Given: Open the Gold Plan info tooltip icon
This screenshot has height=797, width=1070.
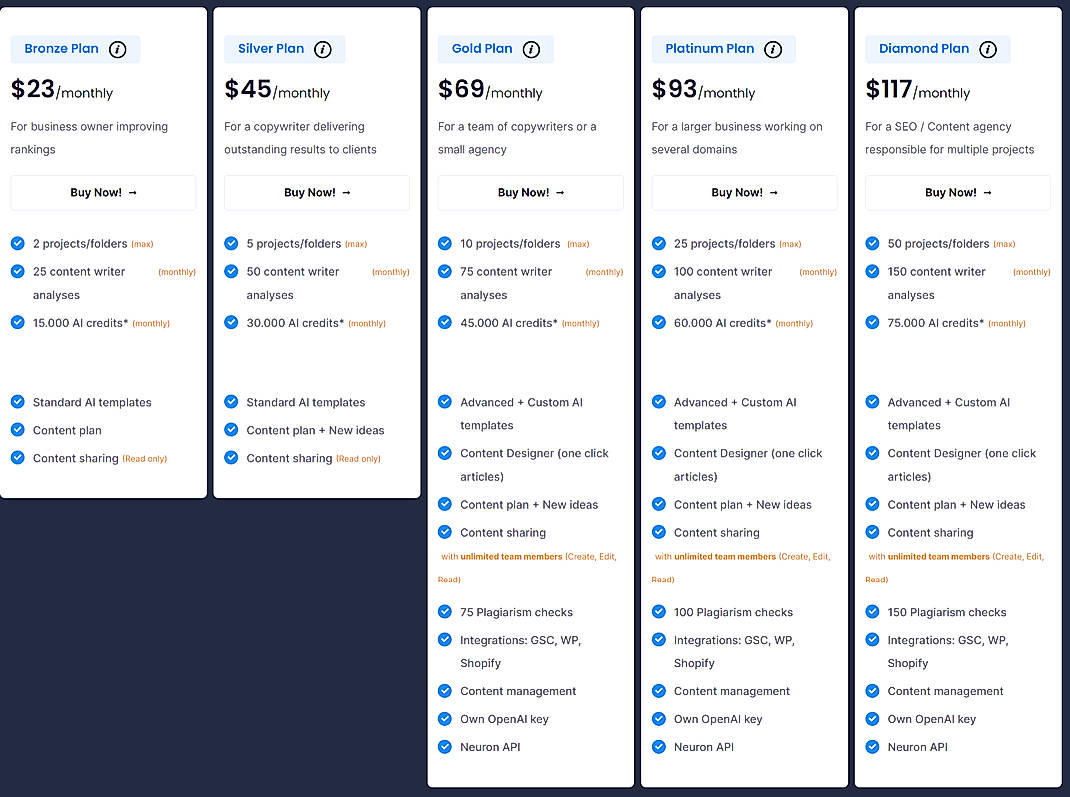Looking at the screenshot, I should click(x=532, y=49).
